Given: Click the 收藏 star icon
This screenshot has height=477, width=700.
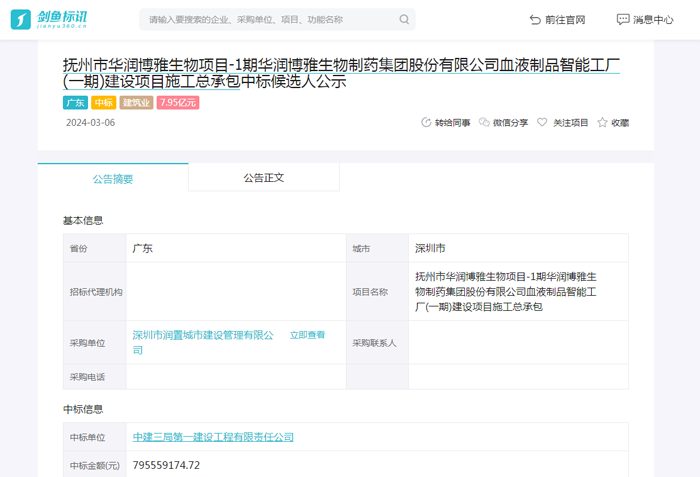Looking at the screenshot, I should tap(602, 122).
